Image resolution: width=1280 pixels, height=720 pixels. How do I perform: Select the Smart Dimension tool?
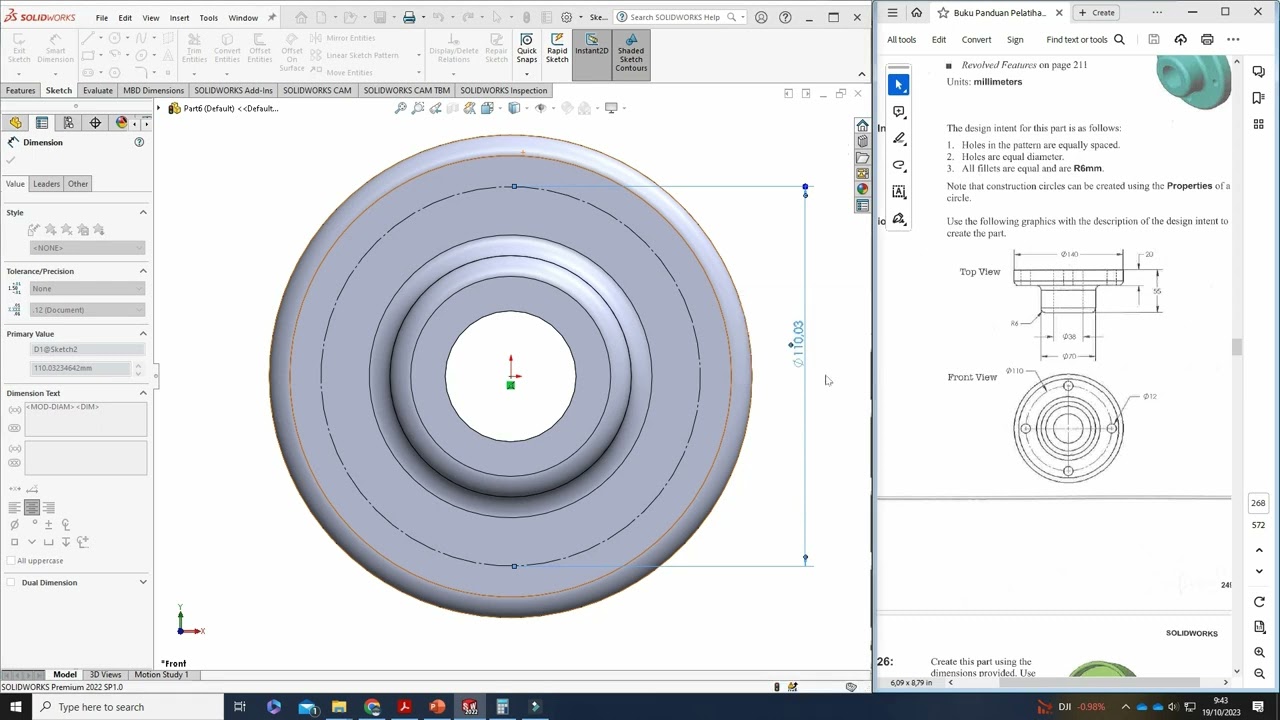coord(55,48)
